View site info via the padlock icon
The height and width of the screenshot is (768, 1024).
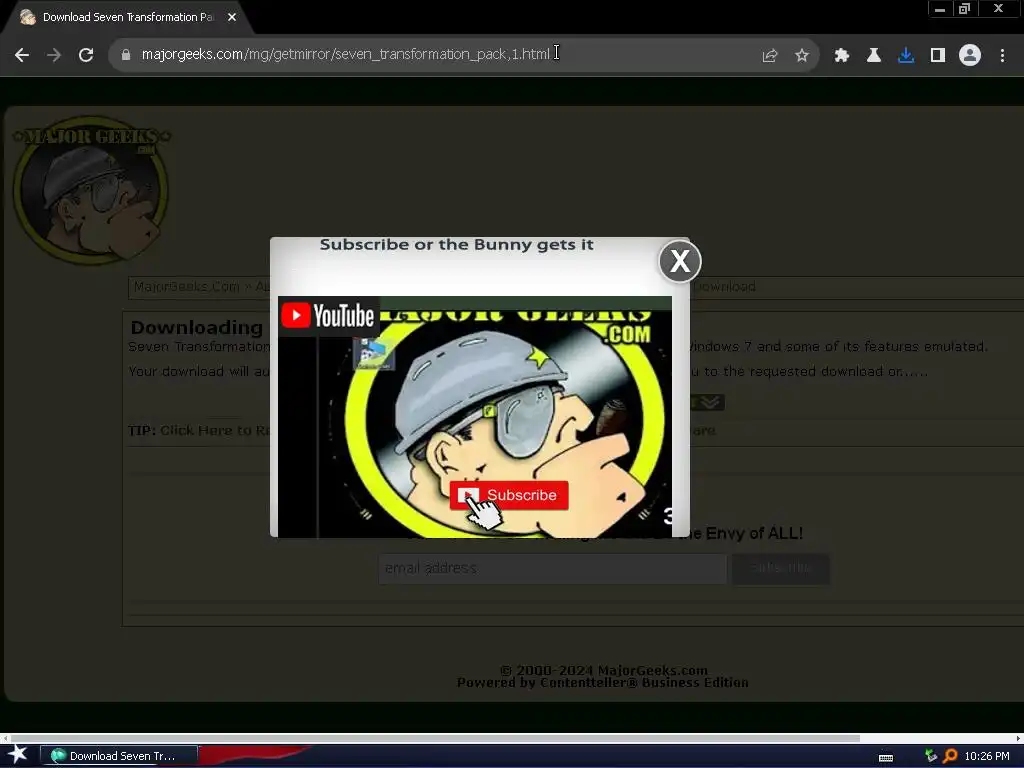pos(126,55)
